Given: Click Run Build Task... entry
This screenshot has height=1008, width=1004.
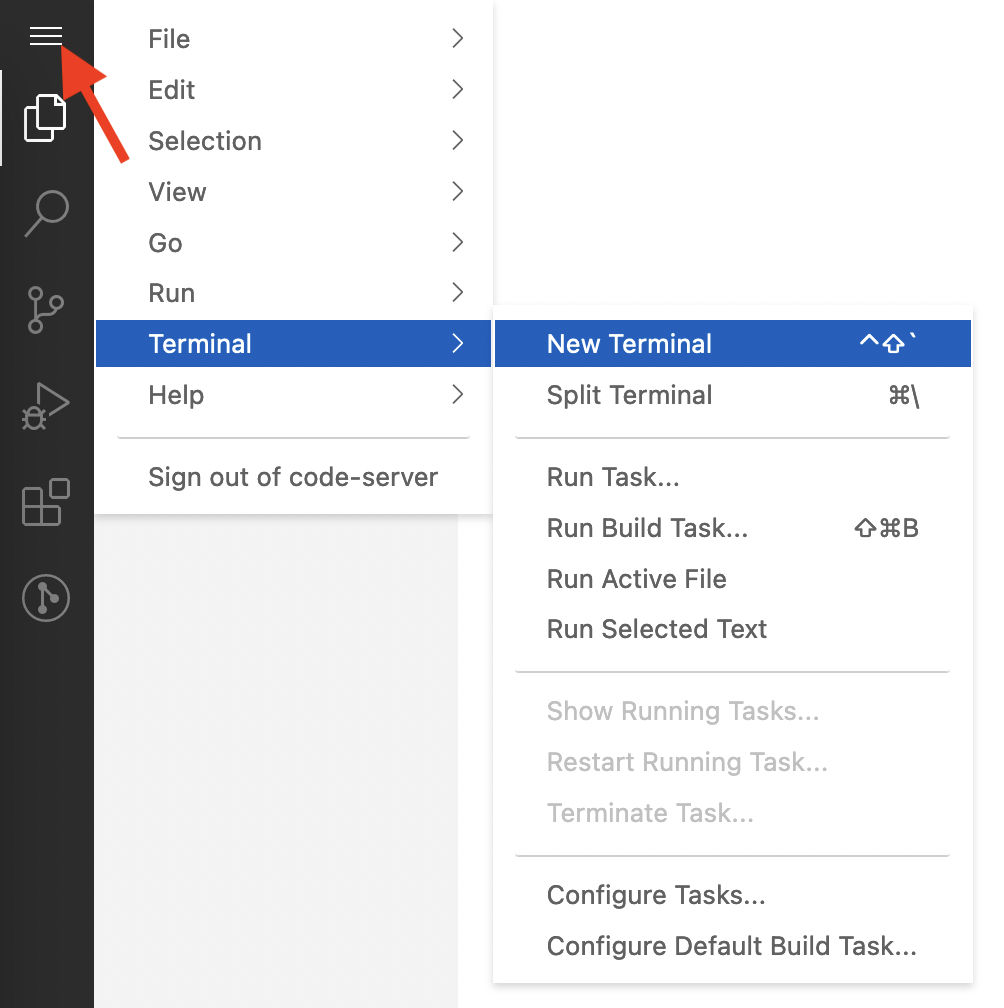Looking at the screenshot, I should point(647,528).
